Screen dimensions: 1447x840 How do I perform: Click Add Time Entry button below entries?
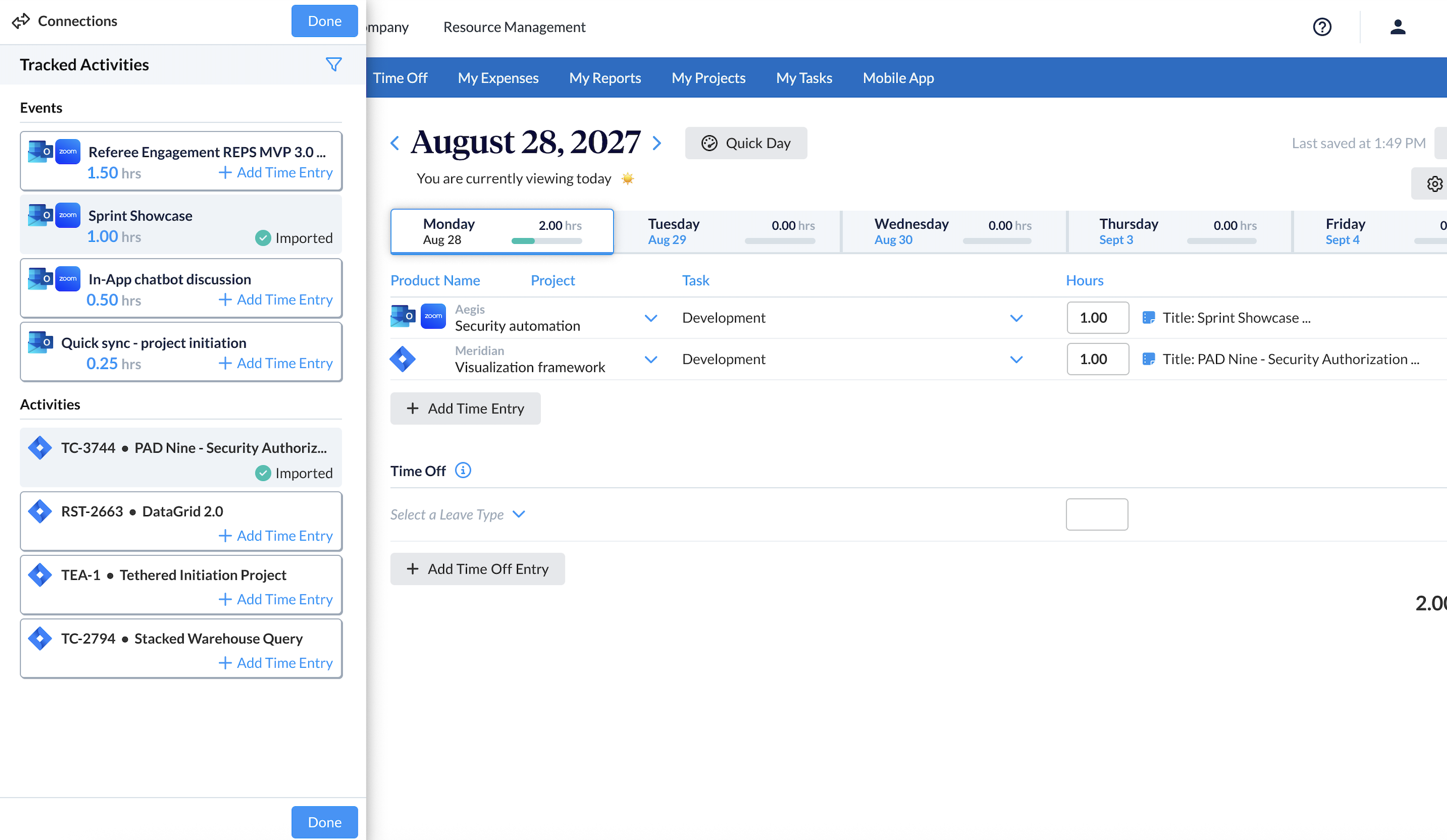[x=465, y=409]
